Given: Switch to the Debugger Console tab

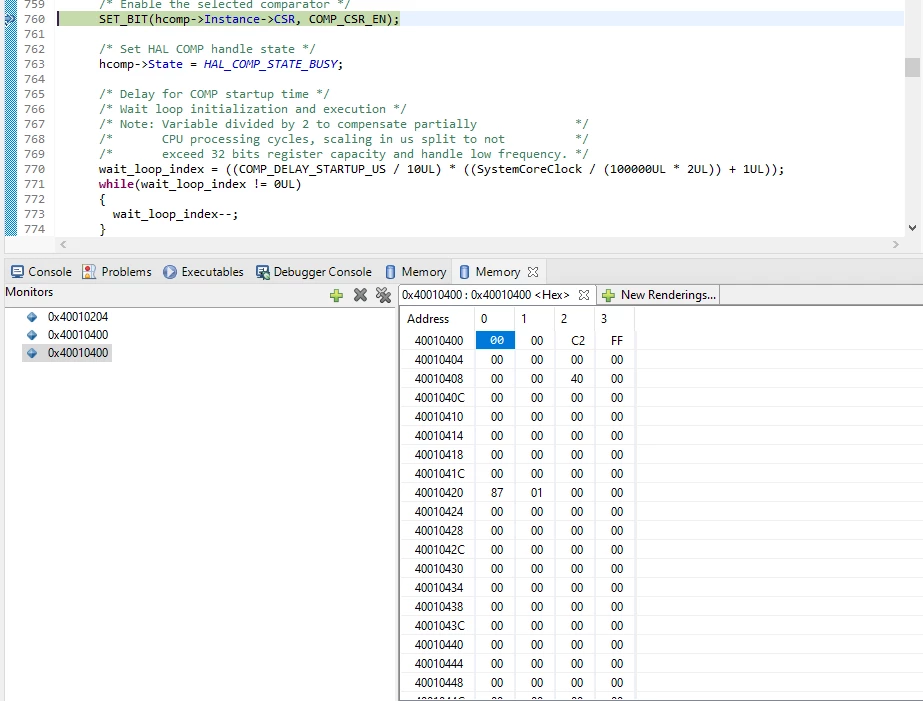Looking at the screenshot, I should [x=314, y=272].
